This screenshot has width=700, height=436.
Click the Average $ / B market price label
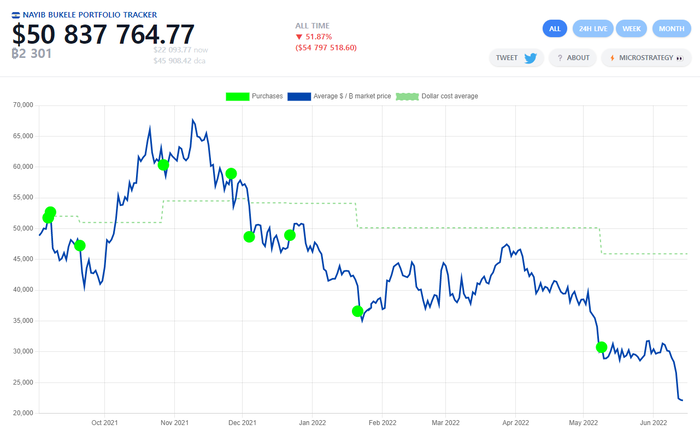[x=352, y=96]
